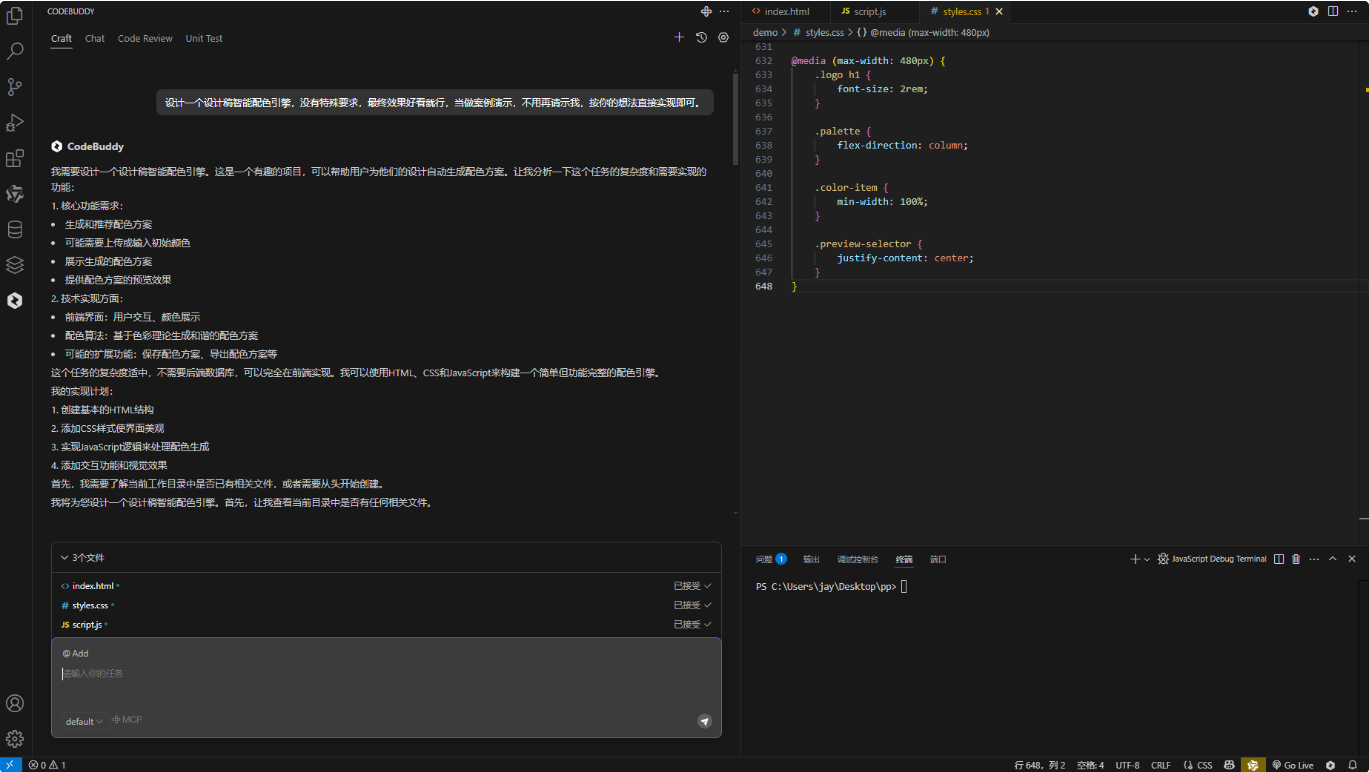Open script.js from changed files list

point(84,624)
